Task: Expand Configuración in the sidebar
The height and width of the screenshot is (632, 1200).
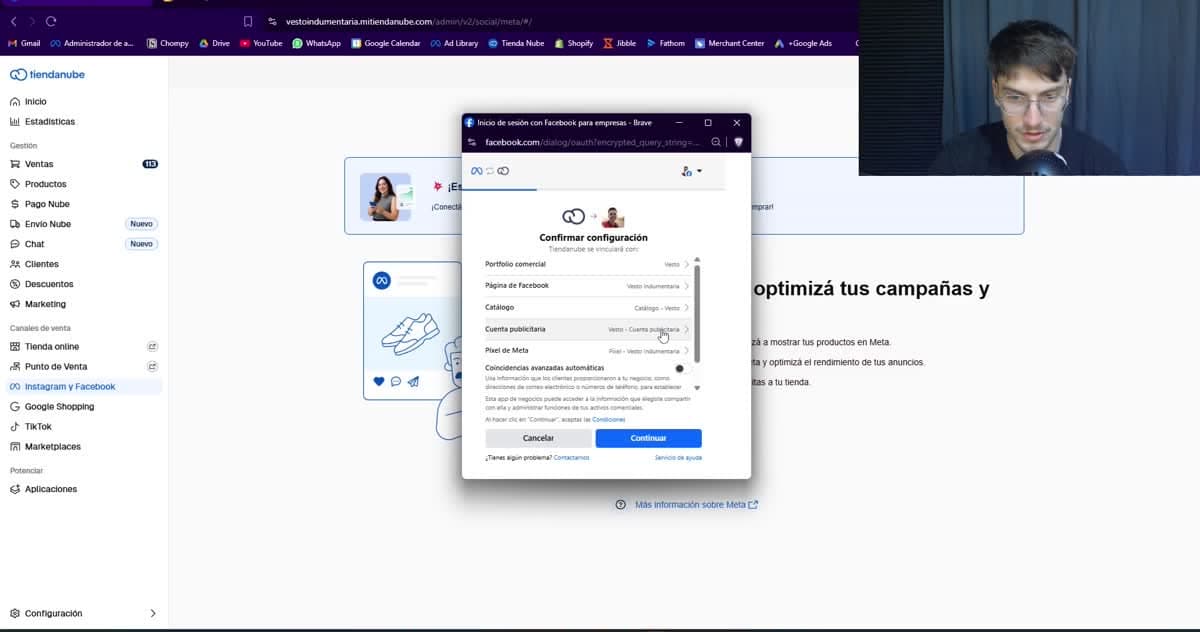Action: coord(83,613)
